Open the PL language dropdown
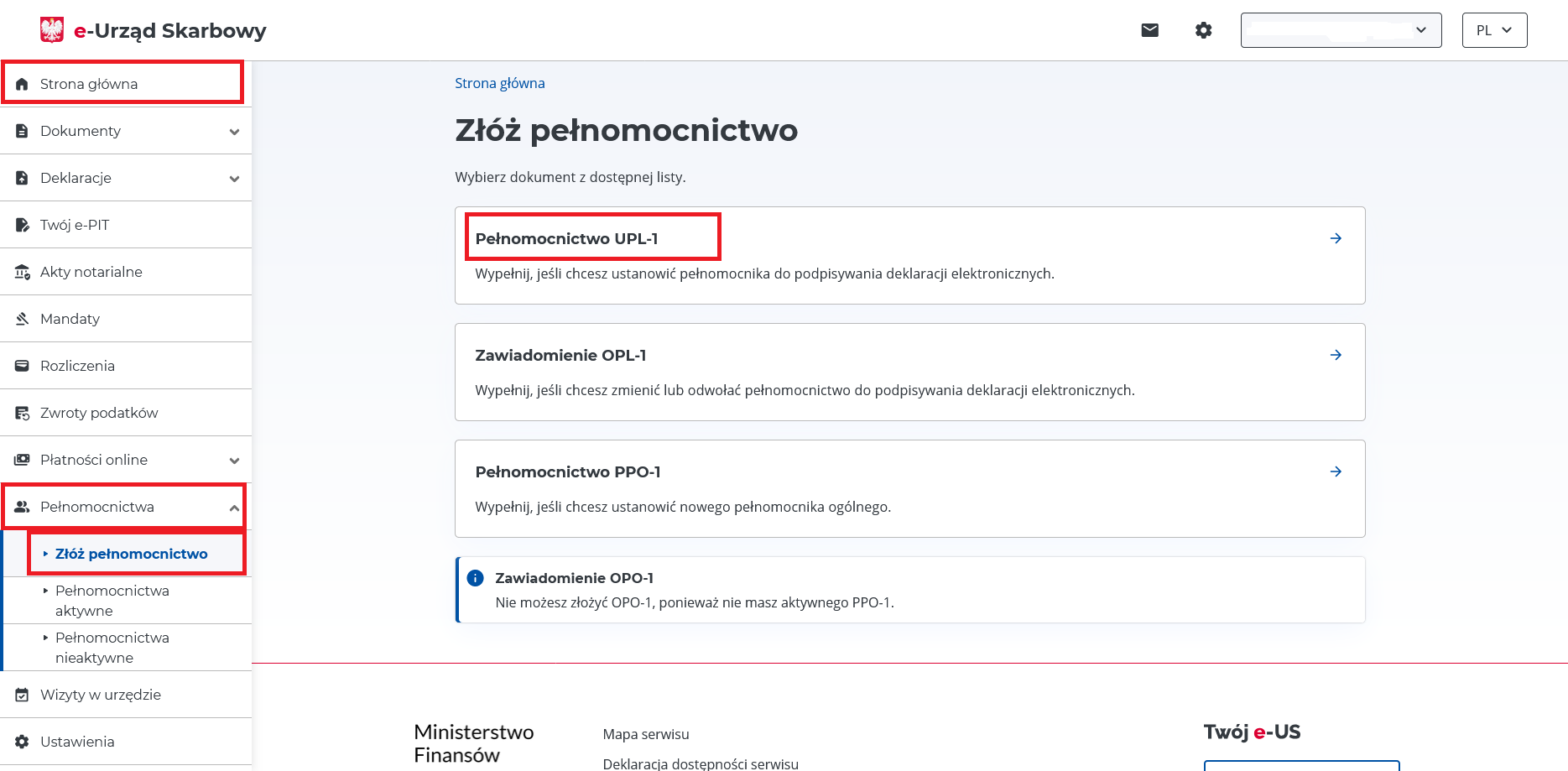This screenshot has height=771, width=1568. pyautogui.click(x=1494, y=30)
